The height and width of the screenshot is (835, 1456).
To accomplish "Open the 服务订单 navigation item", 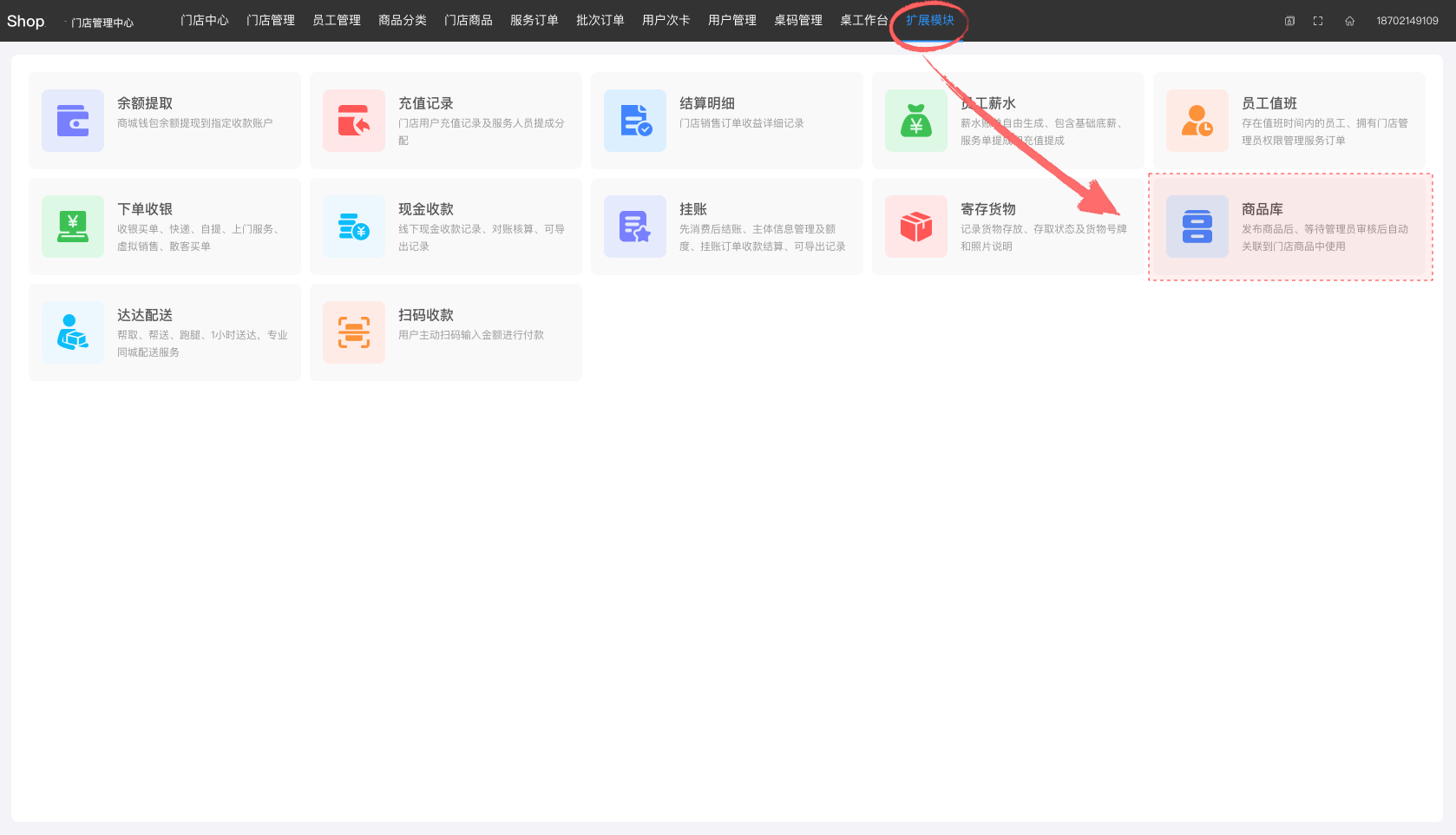I will pyautogui.click(x=535, y=20).
